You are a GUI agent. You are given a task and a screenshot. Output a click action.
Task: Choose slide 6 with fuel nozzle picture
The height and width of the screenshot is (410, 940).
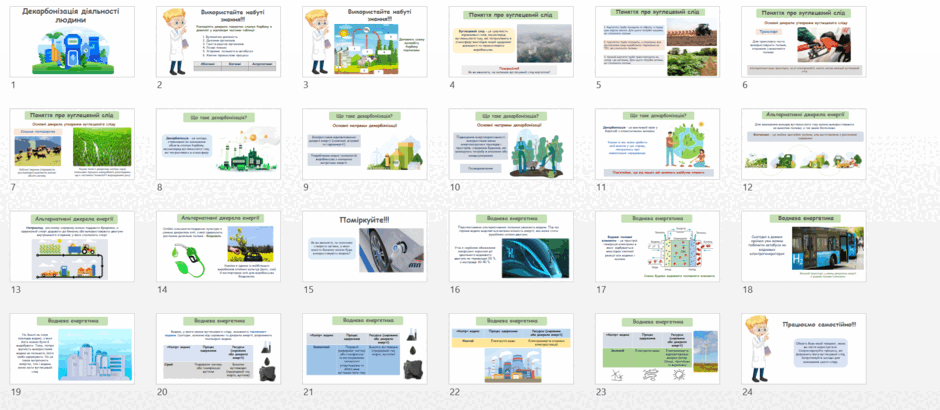(x=803, y=41)
